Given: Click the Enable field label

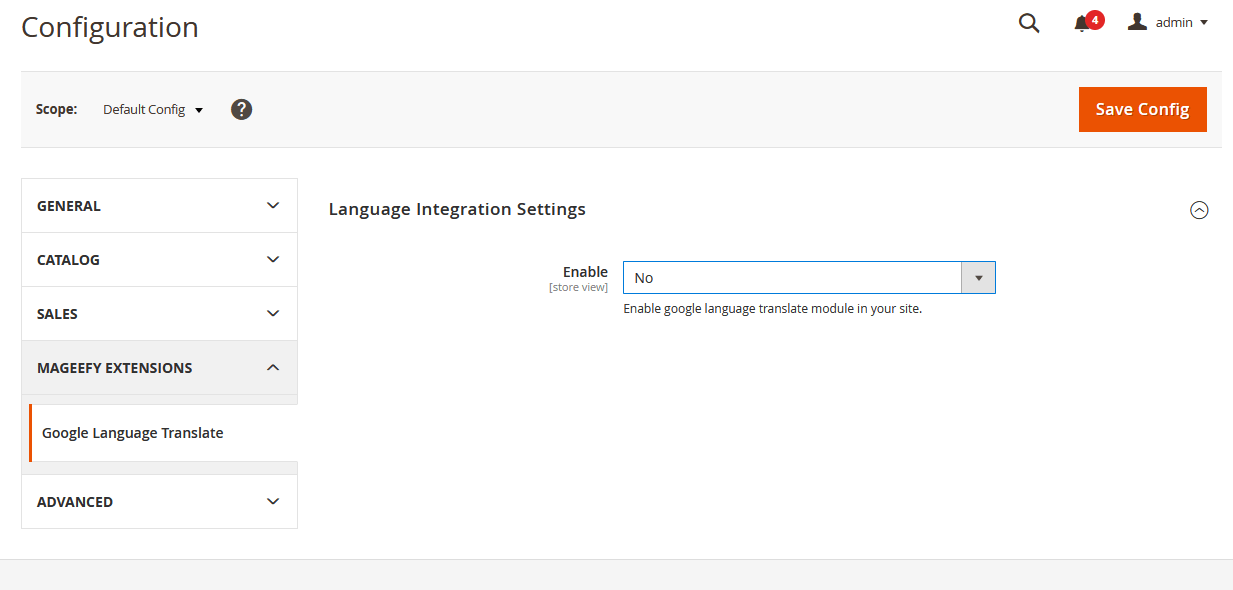Looking at the screenshot, I should 585,272.
